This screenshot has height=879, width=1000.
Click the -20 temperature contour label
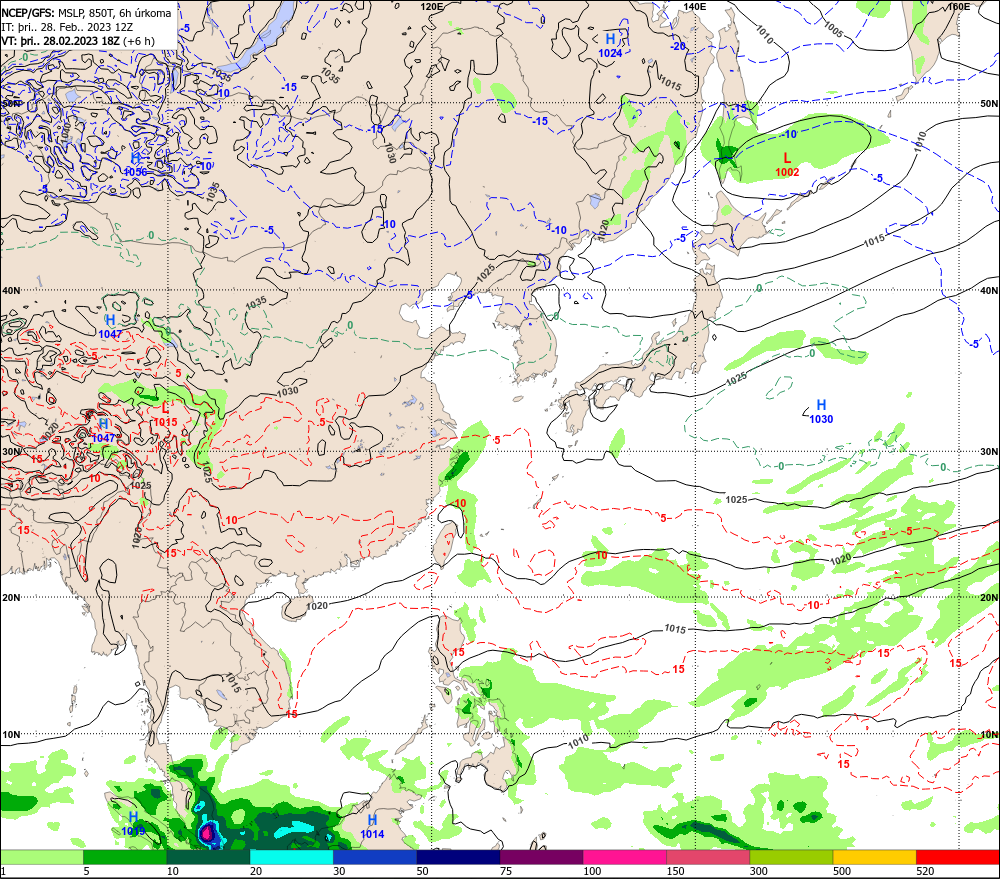pyautogui.click(x=678, y=47)
